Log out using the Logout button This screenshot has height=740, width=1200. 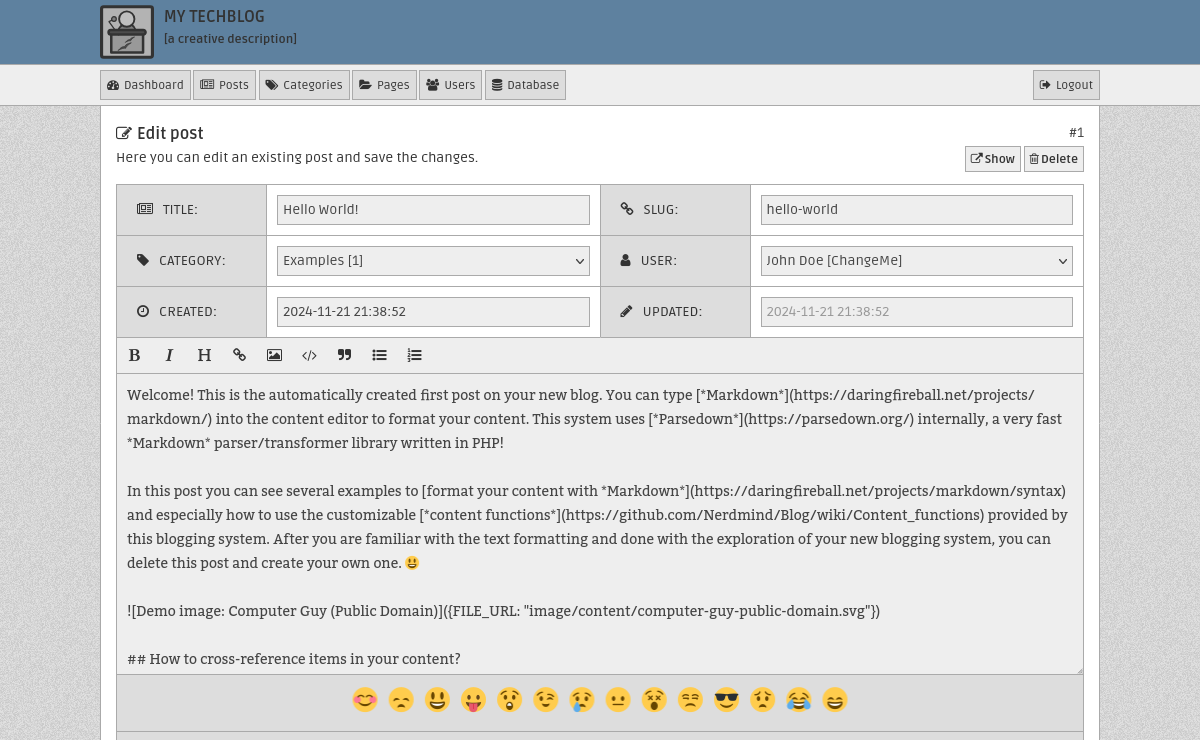tap(1066, 85)
